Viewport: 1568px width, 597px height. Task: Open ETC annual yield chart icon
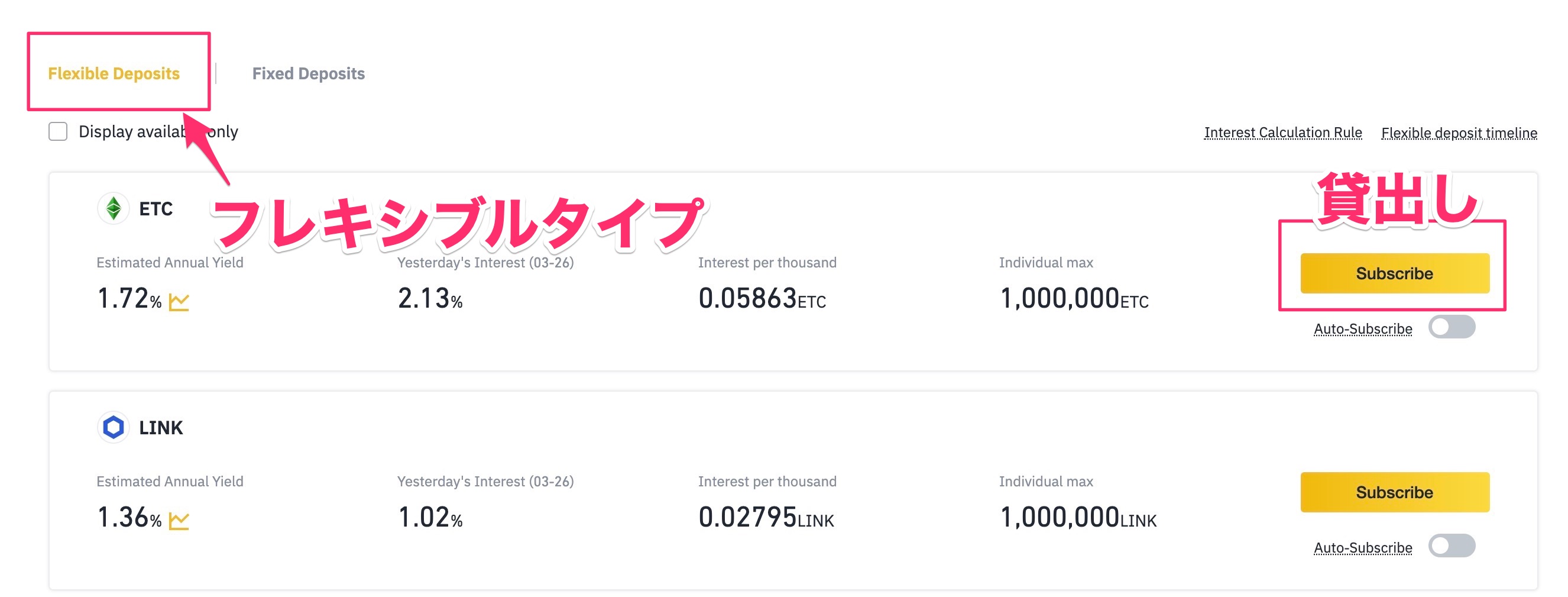(179, 301)
